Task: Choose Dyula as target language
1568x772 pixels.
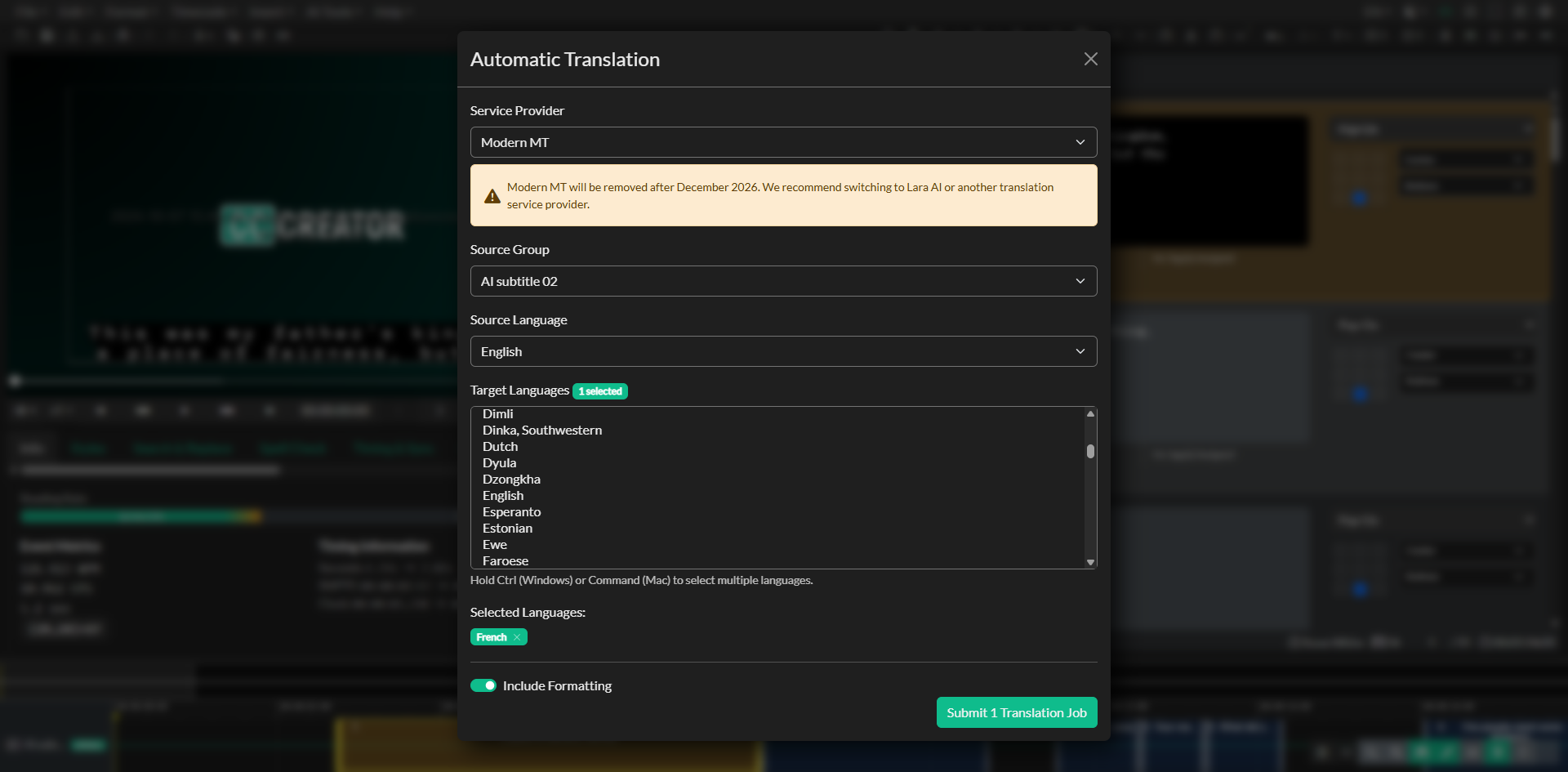Action: pos(777,463)
